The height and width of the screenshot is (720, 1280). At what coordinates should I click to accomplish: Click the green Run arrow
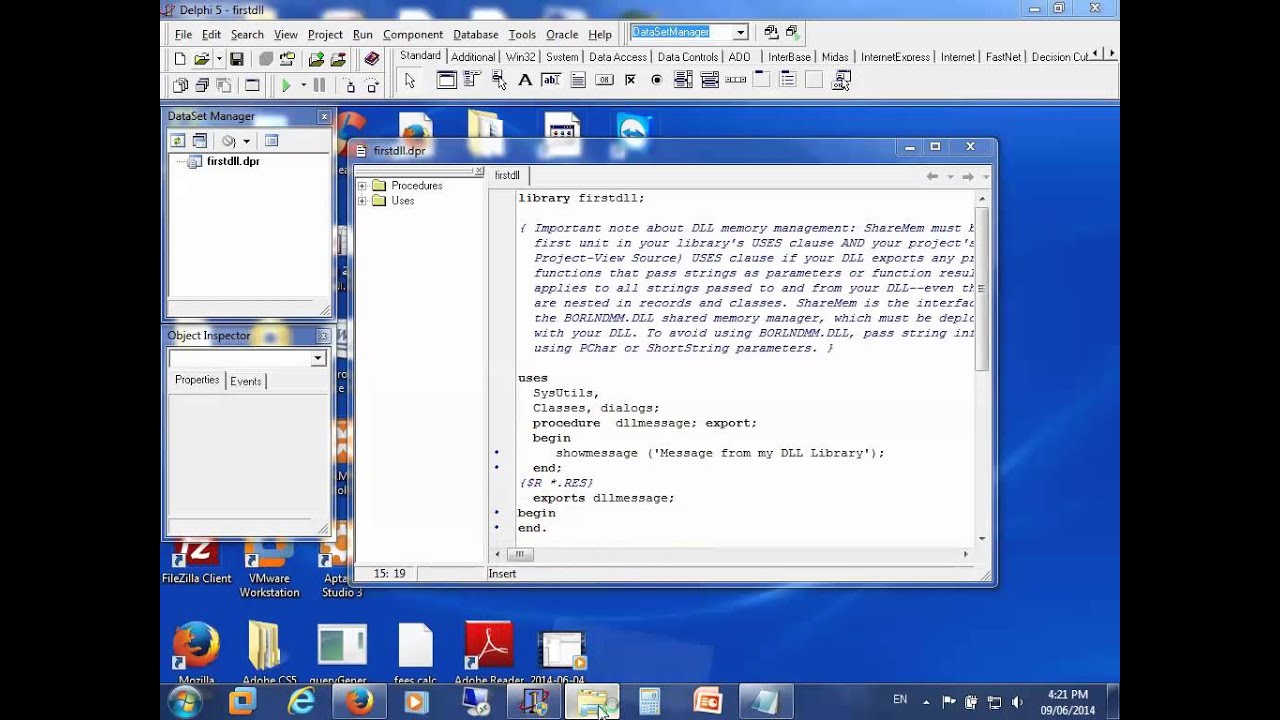[x=286, y=86]
